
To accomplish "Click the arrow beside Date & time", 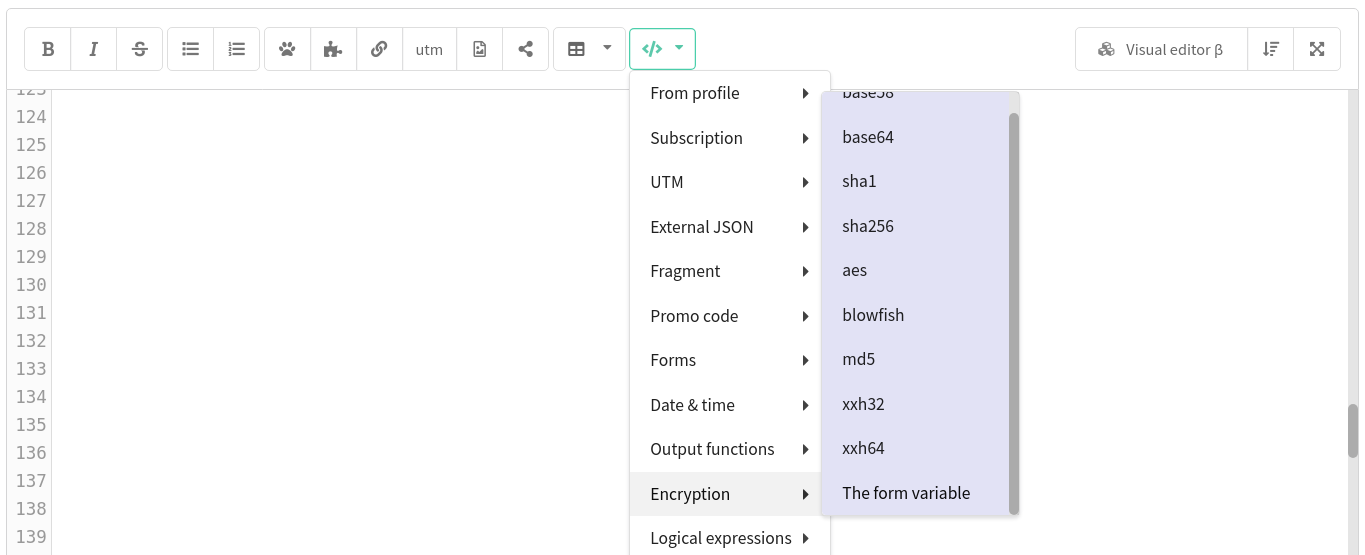I will pos(805,405).
